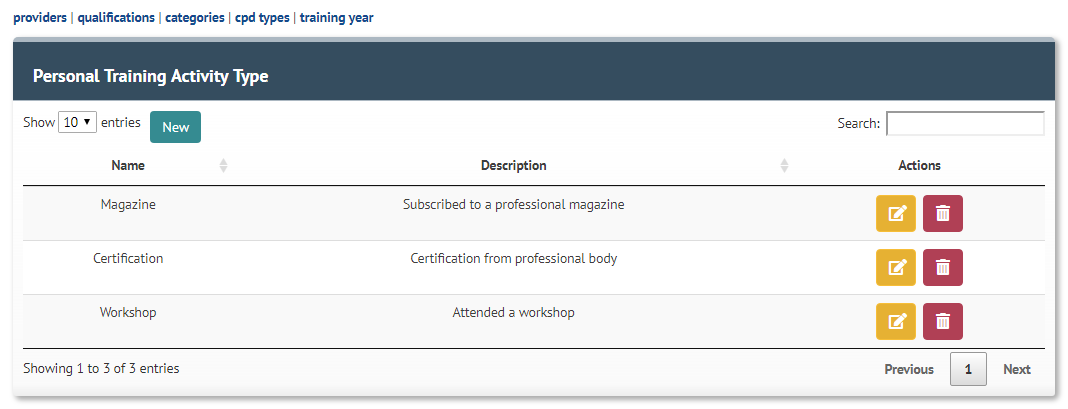Edit the Workshop entry
Image resolution: width=1068 pixels, height=409 pixels.
coord(896,321)
